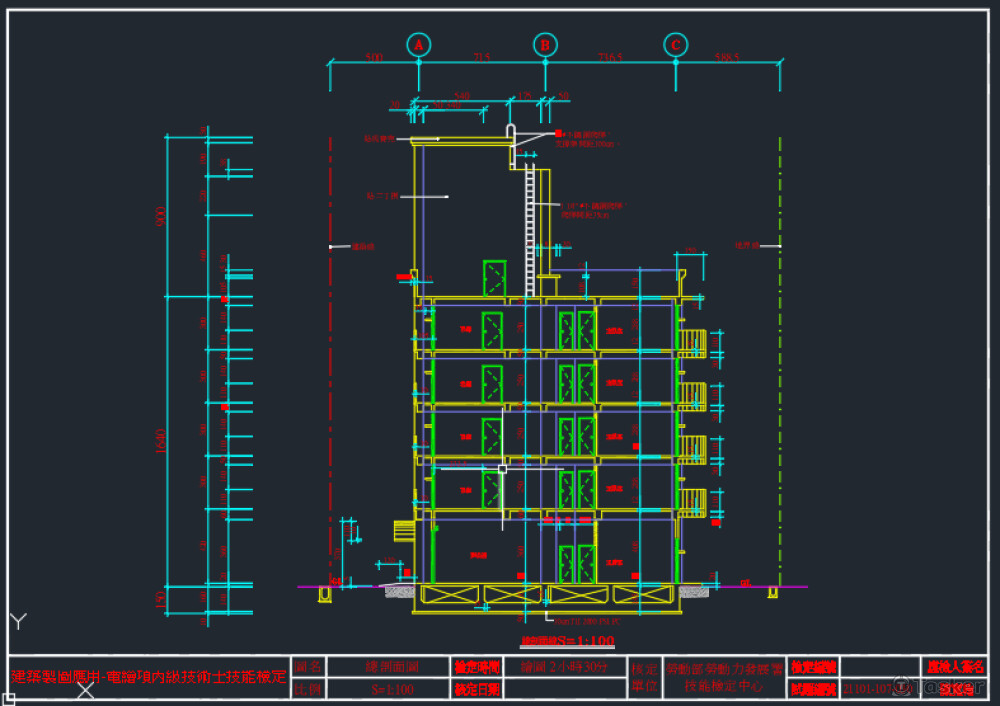Pick the 588.5 dimension text at top right
Image resolution: width=1000 pixels, height=706 pixels.
727,58
